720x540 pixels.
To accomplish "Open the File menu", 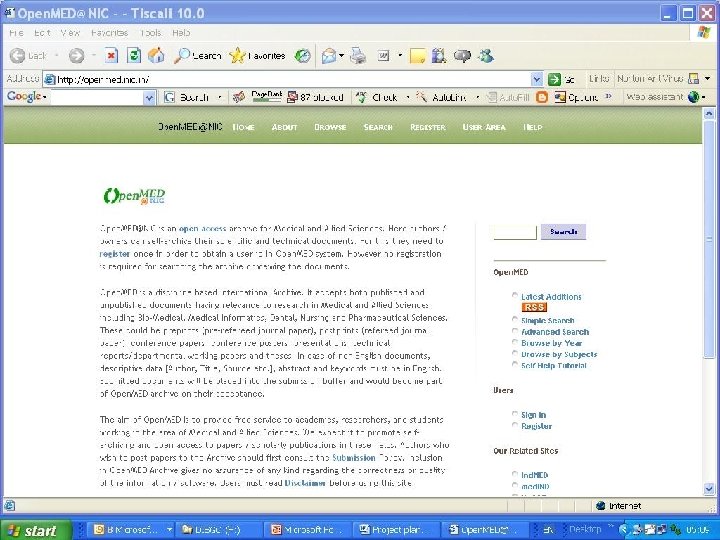I will (16, 33).
